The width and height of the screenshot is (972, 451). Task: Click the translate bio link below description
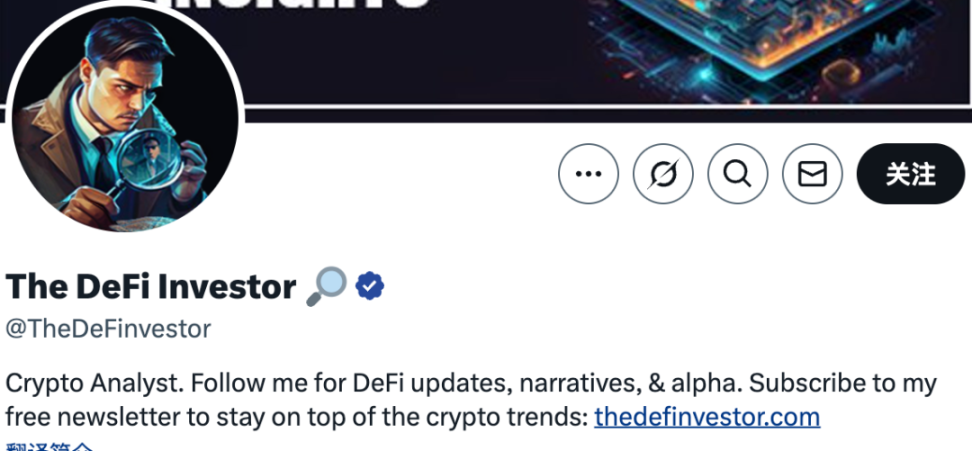pos(50,446)
